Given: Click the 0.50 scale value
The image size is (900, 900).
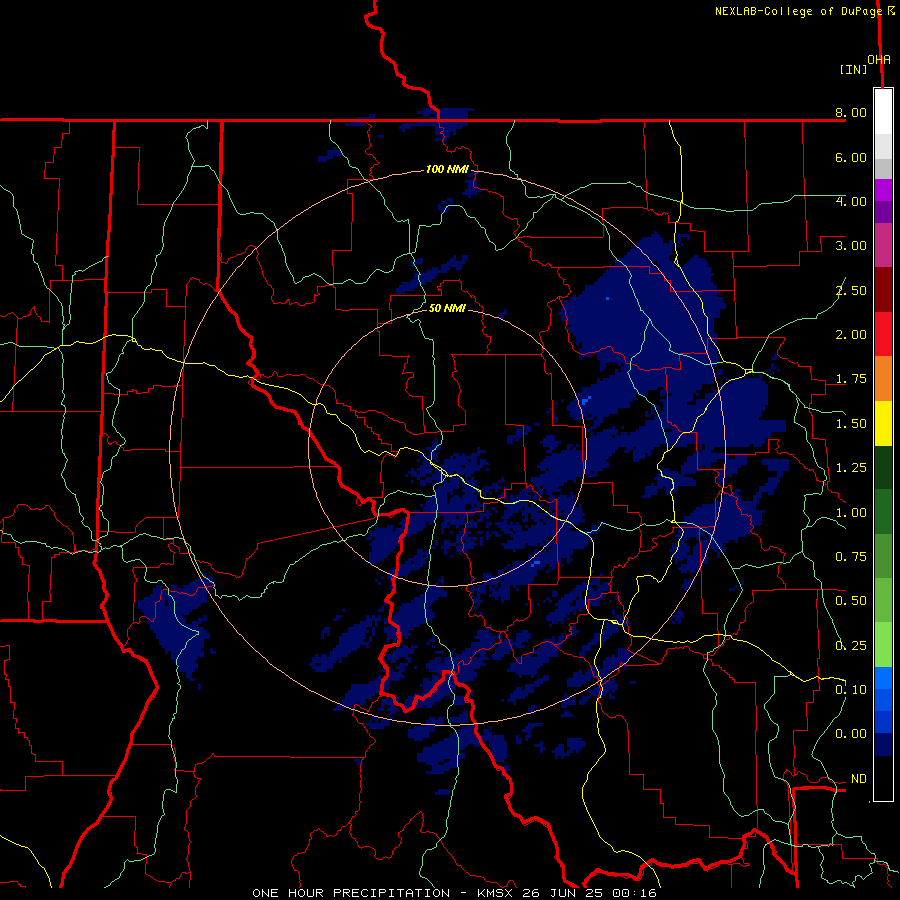Looking at the screenshot, I should click(x=851, y=601).
